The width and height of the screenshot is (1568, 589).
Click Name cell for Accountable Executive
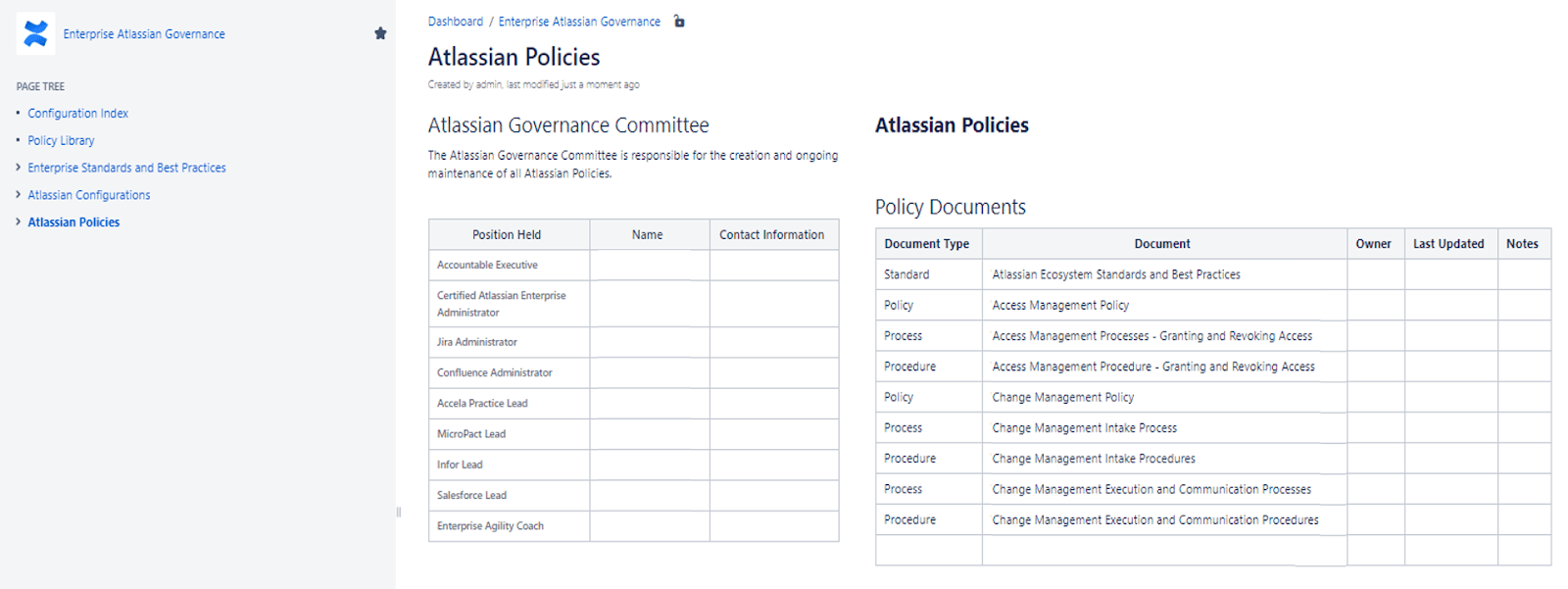click(x=650, y=265)
